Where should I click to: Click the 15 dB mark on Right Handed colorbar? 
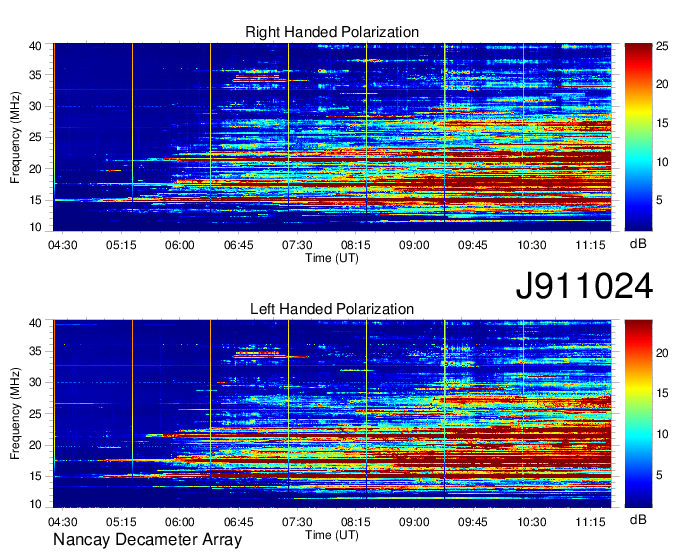pyautogui.click(x=662, y=123)
